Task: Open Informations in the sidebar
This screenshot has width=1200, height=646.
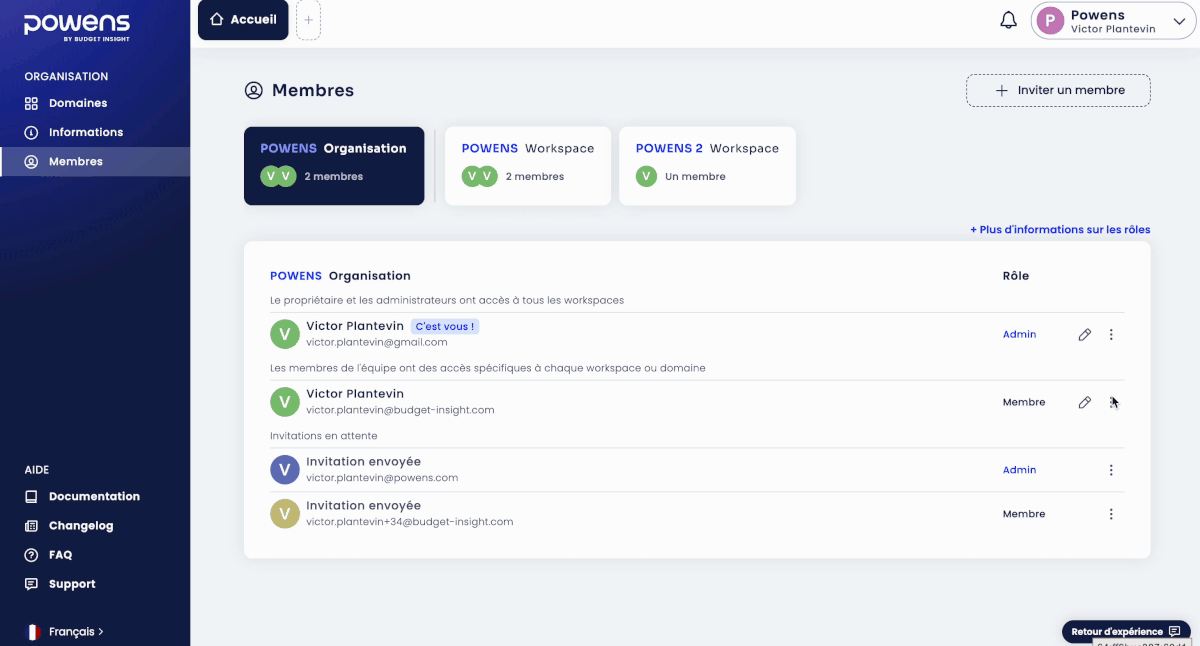Action: tap(85, 132)
